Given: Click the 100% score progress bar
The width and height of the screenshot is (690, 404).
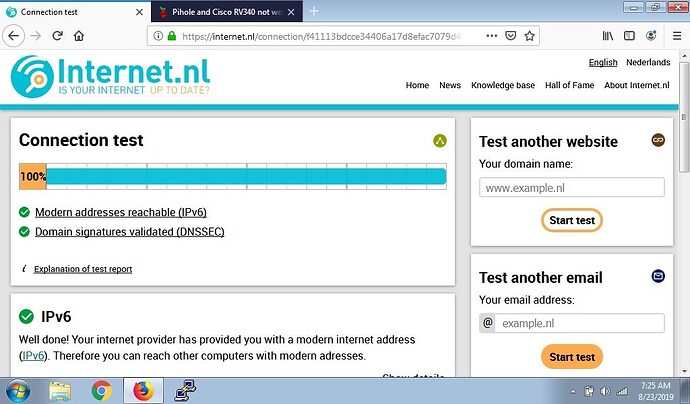Looking at the screenshot, I should tap(233, 176).
